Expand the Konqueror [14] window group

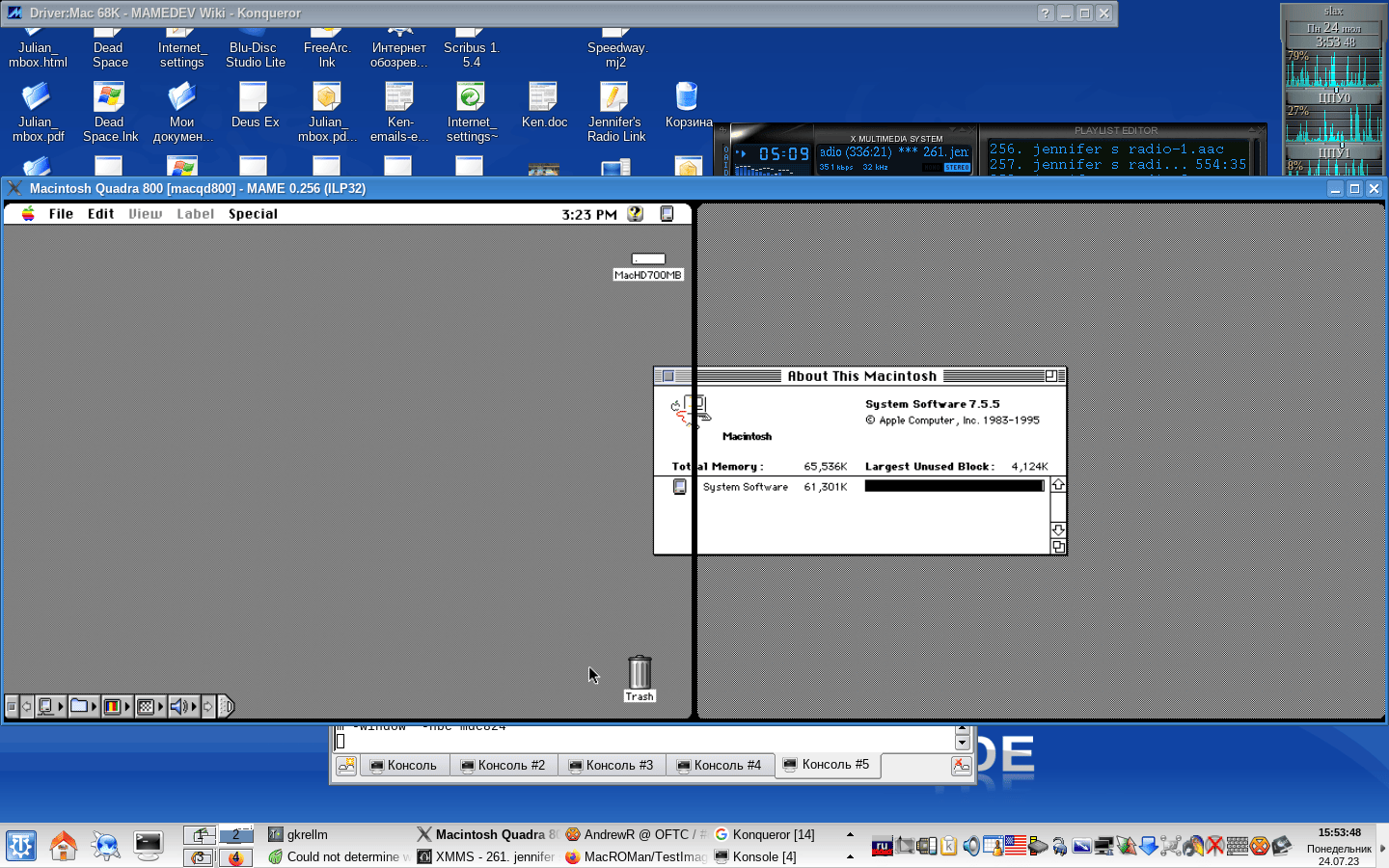(783, 834)
